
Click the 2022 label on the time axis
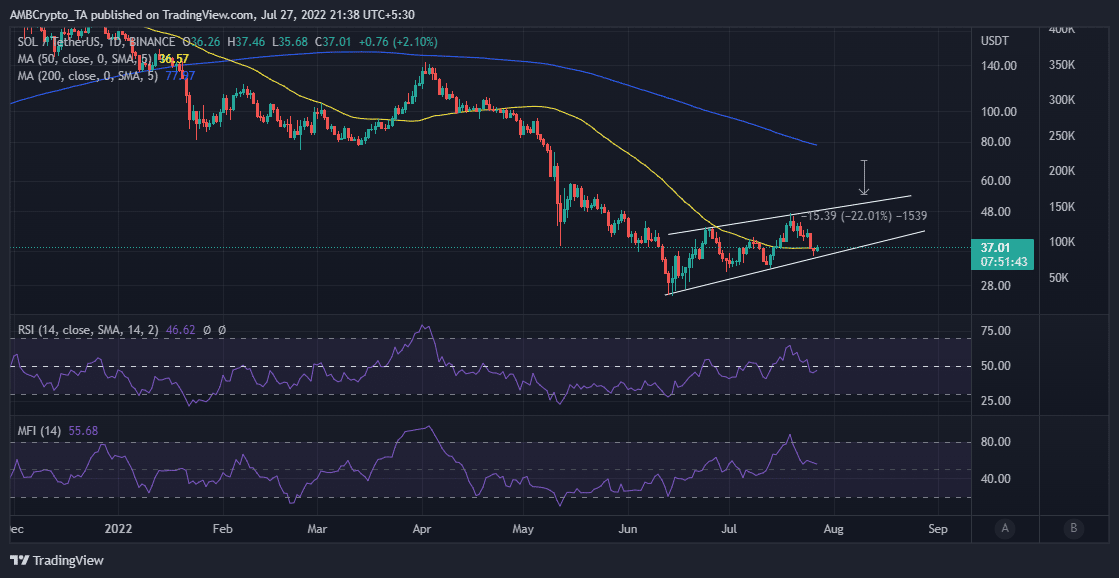click(x=118, y=529)
